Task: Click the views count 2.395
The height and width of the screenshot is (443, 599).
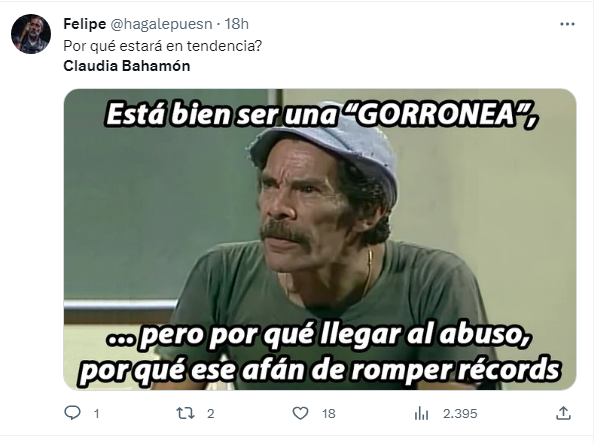Action: point(460,414)
